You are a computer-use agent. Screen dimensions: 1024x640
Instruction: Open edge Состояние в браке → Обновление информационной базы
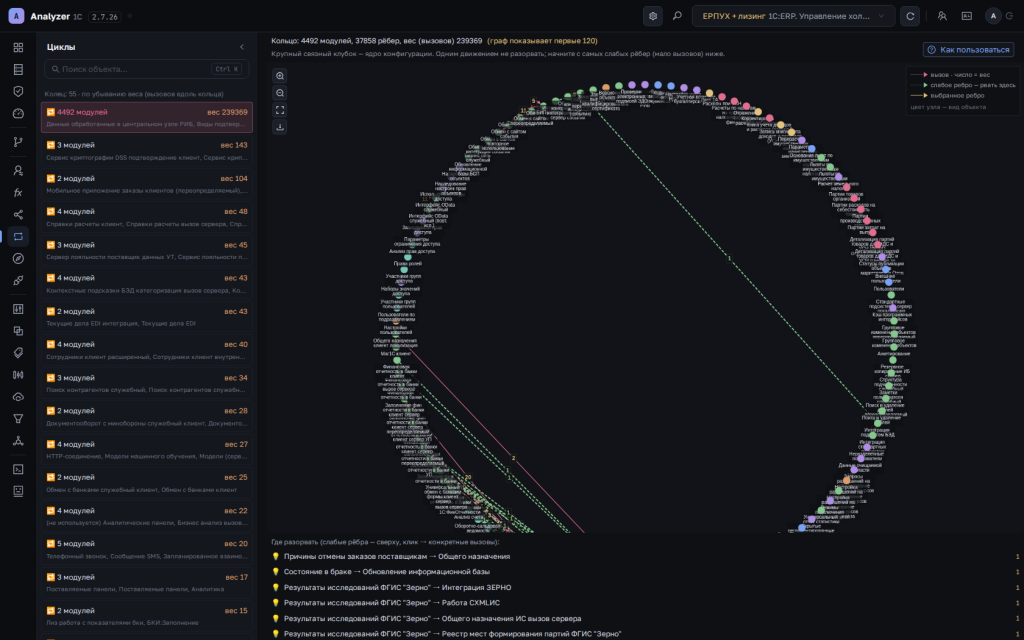point(645,571)
